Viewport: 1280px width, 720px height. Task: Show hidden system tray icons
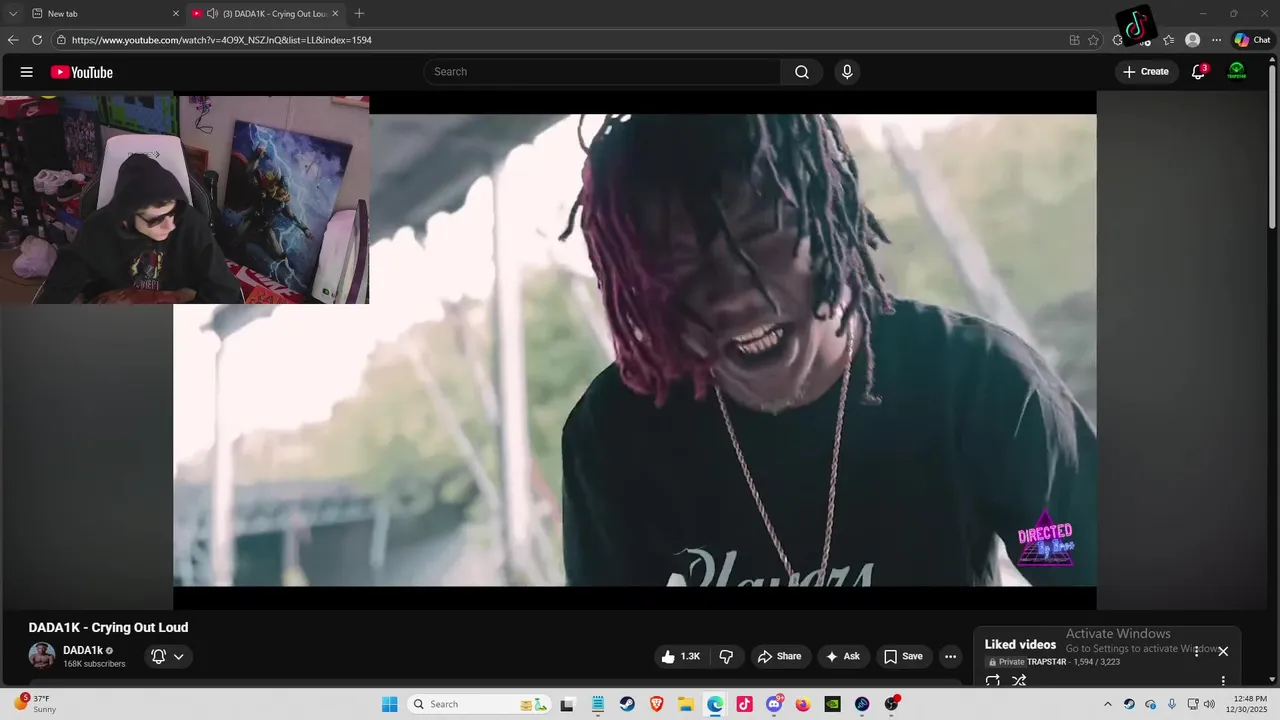1107,704
